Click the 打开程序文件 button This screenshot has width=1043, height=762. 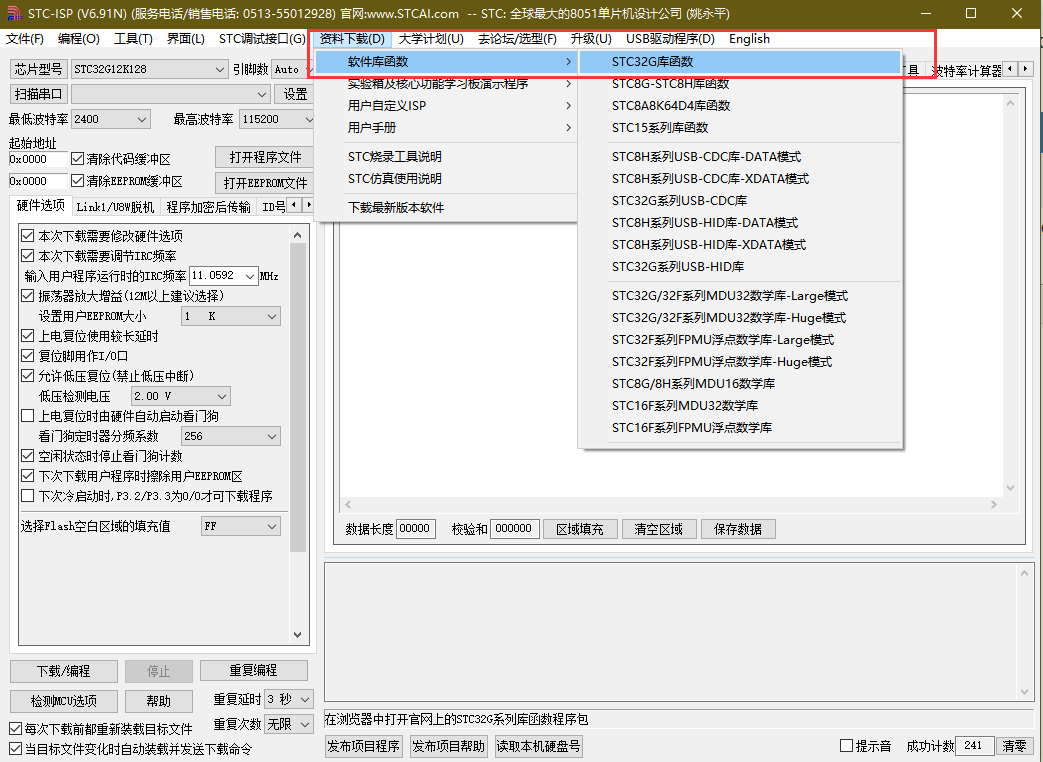[265, 158]
